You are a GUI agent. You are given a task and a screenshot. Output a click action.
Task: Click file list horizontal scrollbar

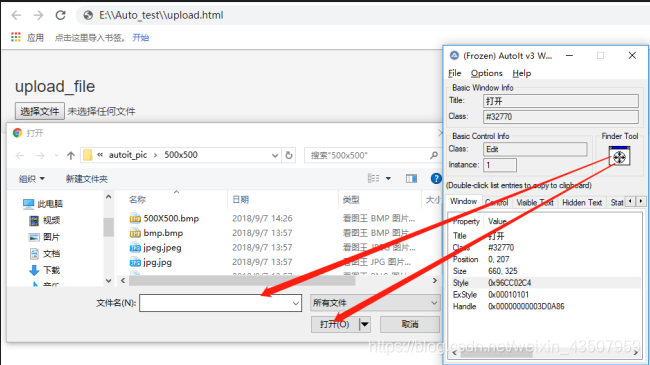pos(242,281)
